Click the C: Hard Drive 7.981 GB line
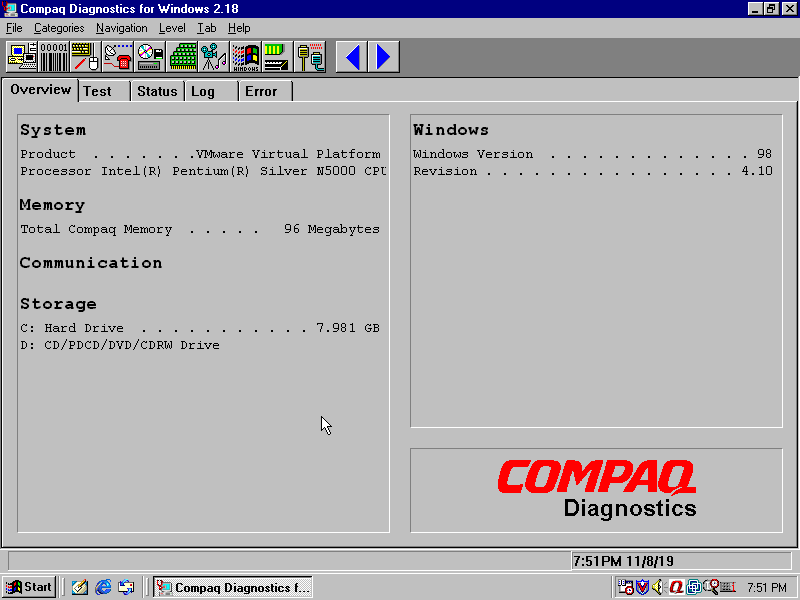 pos(200,328)
